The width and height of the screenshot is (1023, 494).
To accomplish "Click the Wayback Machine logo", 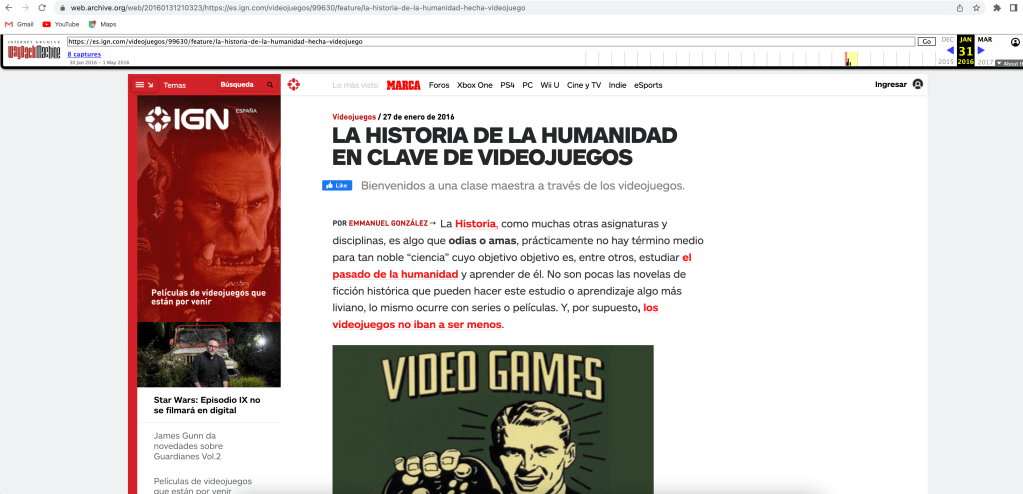I will (33, 52).
